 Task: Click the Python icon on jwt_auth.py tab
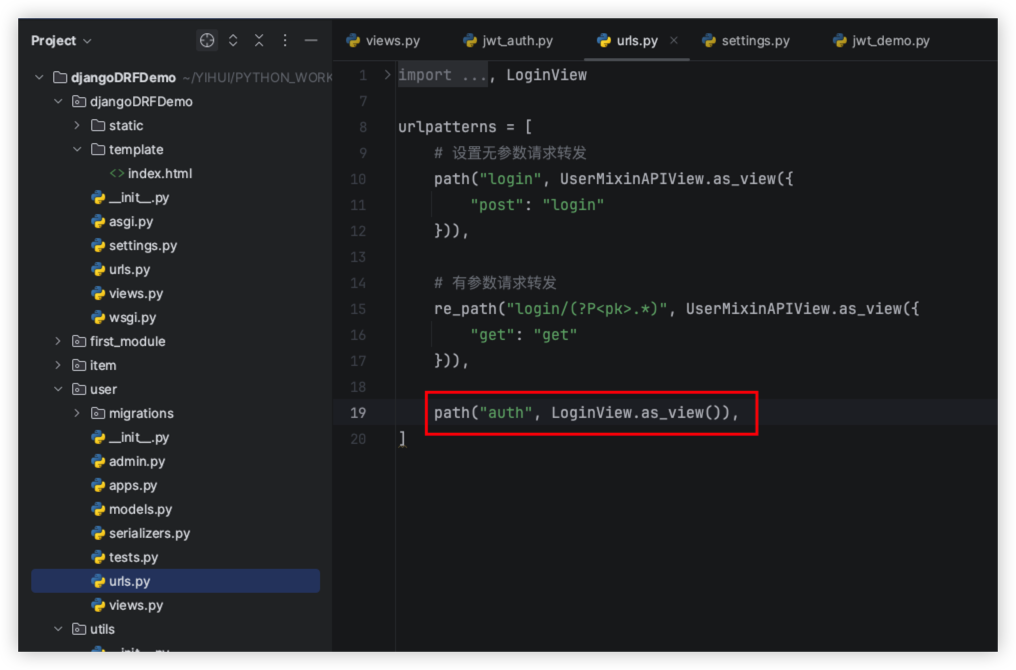(x=470, y=41)
